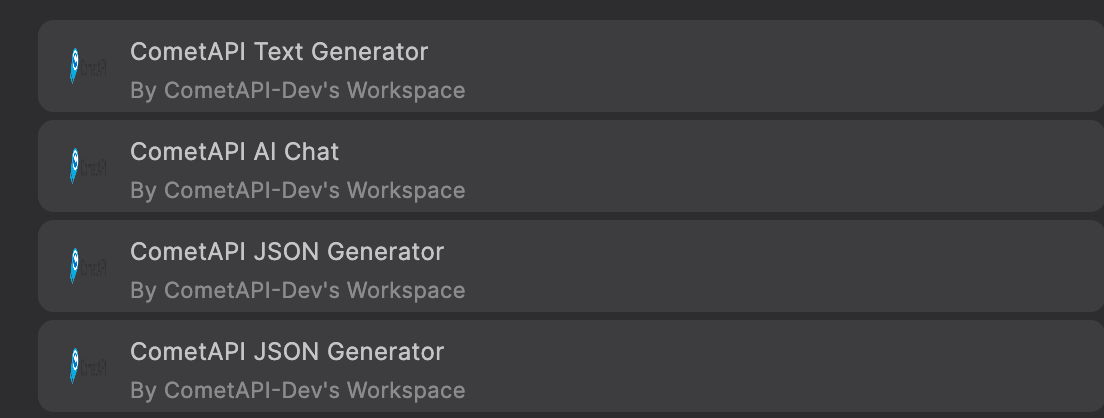Click the workspace byline under CometAPI Text Generator
This screenshot has width=1104, height=418.
(298, 90)
